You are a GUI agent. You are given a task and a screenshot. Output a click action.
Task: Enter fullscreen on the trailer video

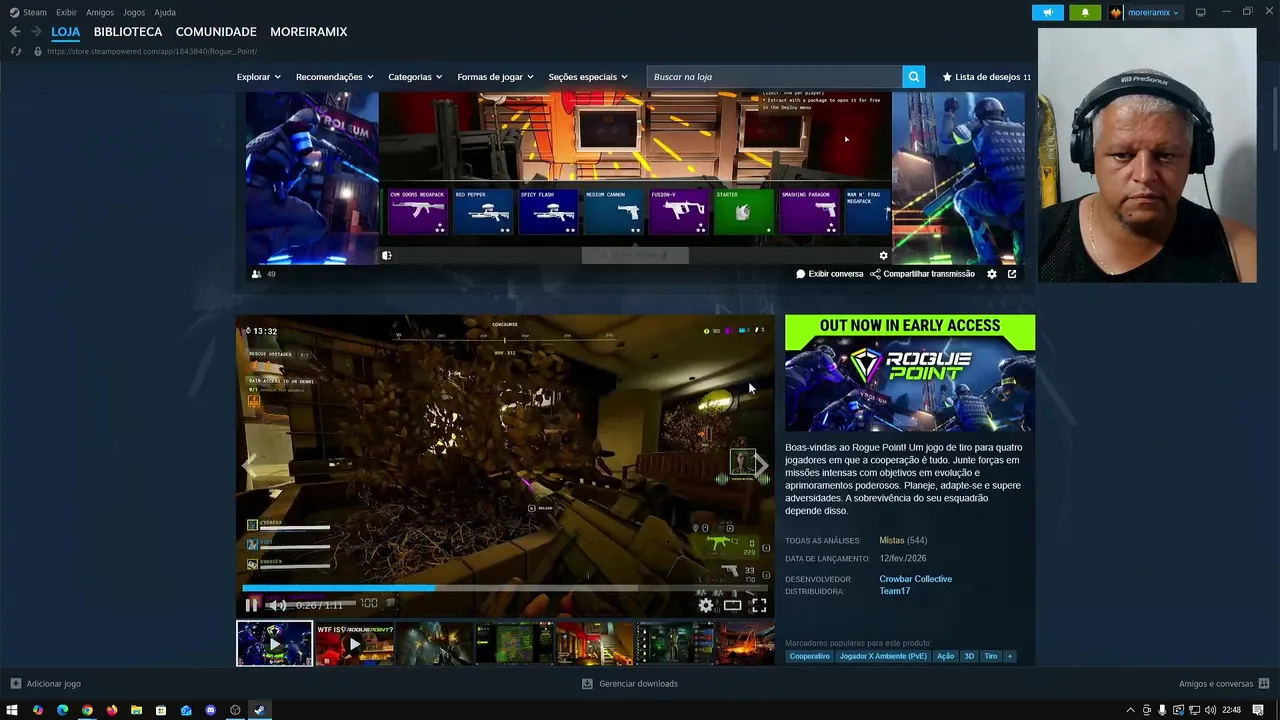759,604
